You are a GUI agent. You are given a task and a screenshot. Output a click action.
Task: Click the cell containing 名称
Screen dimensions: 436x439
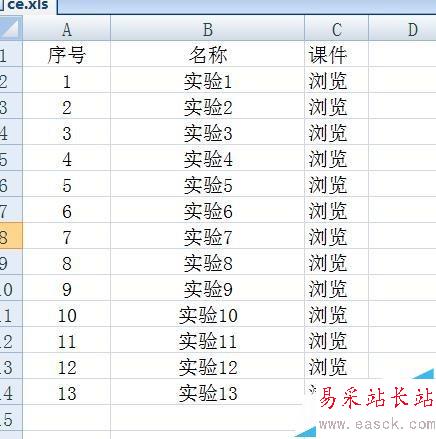tap(207, 55)
